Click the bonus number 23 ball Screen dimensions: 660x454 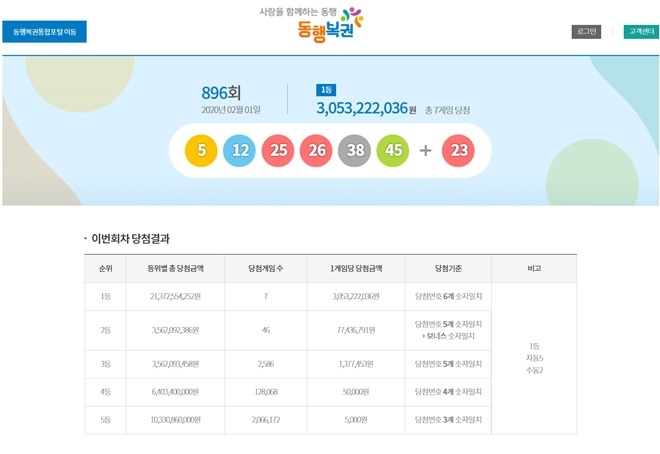click(458, 150)
